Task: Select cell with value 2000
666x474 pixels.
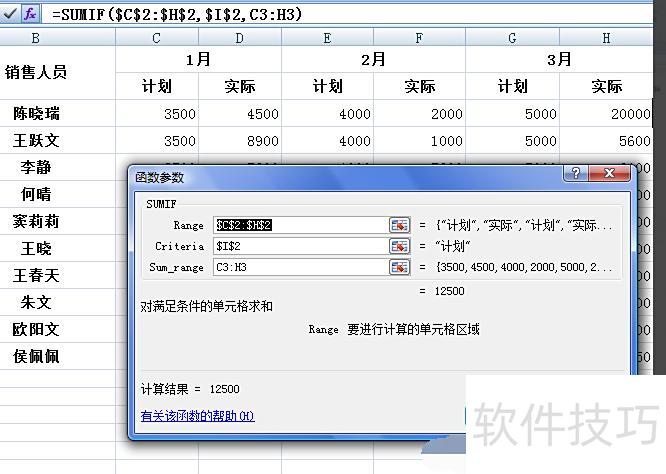Action: coord(419,113)
